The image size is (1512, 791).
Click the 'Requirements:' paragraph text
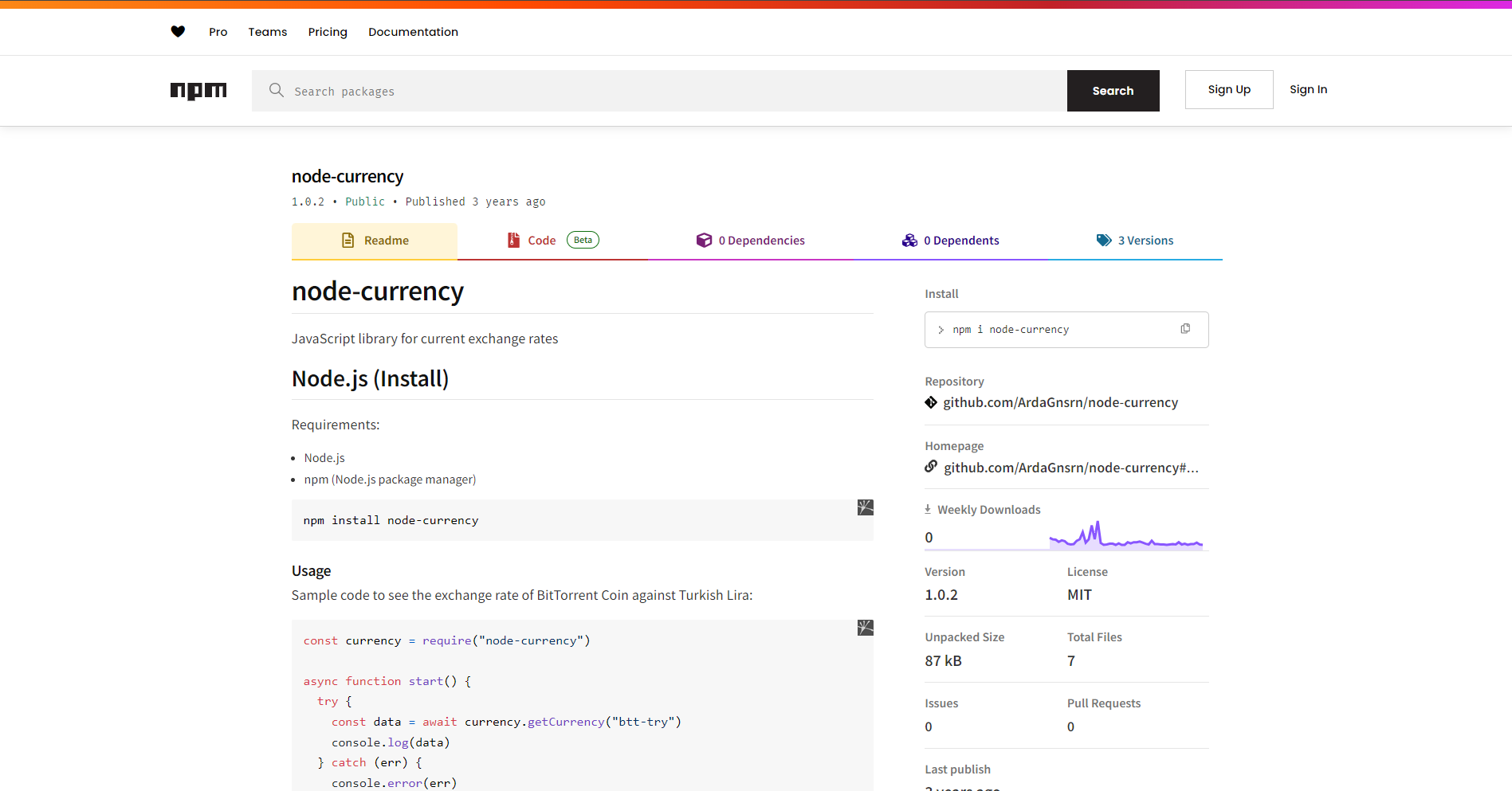336,425
